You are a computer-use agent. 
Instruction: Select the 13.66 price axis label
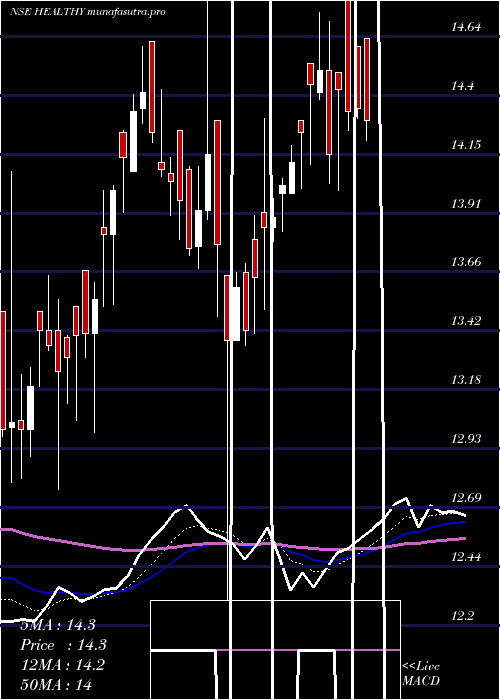pos(466,262)
